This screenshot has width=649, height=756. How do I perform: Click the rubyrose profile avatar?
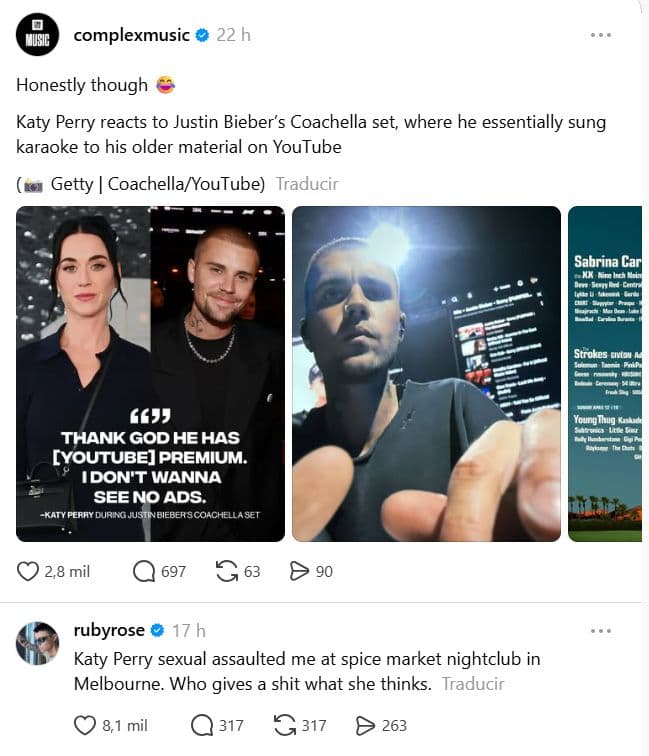pyautogui.click(x=38, y=643)
